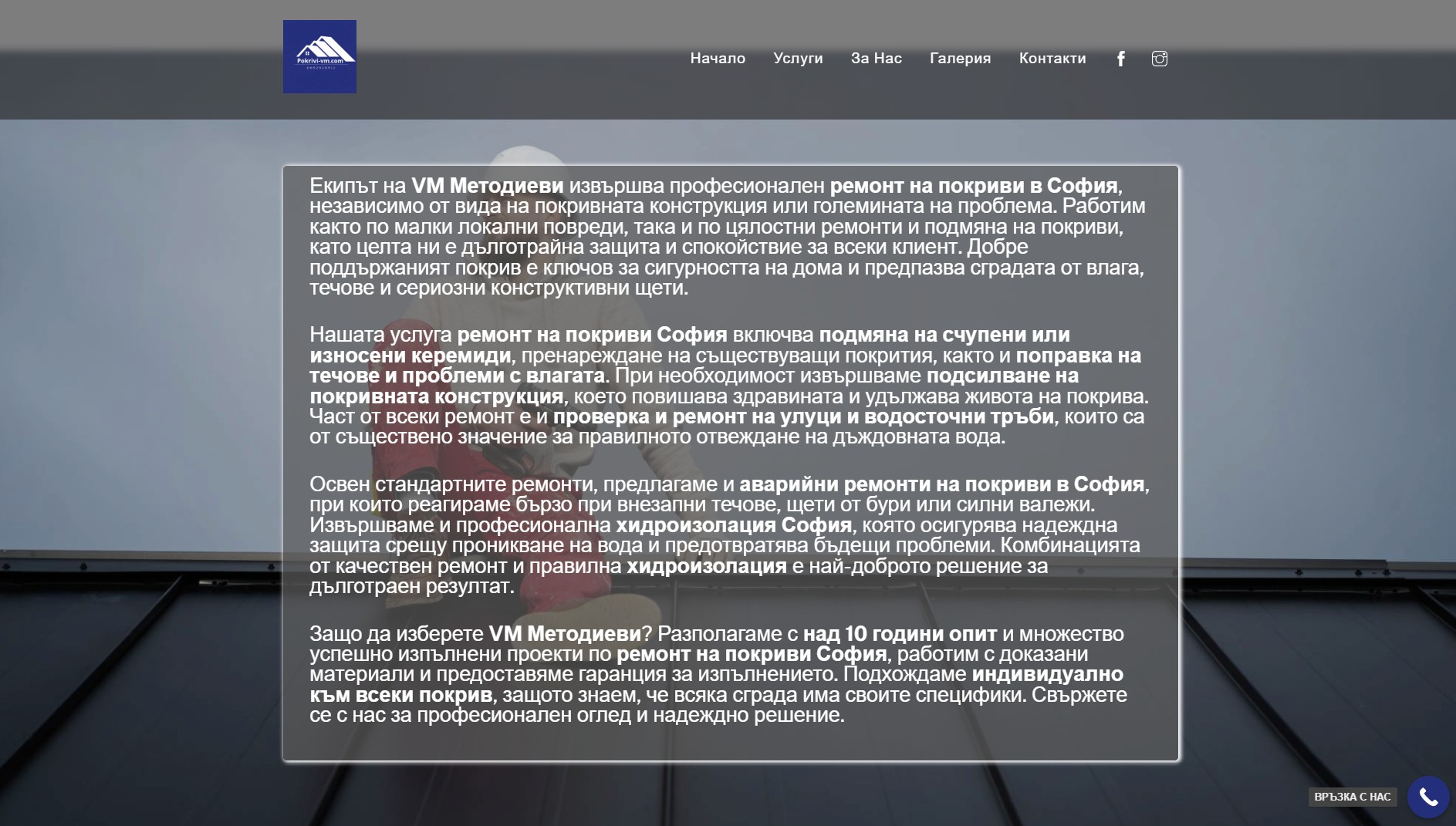Tap the round phone call button
The width and height of the screenshot is (1456, 826).
[x=1428, y=797]
